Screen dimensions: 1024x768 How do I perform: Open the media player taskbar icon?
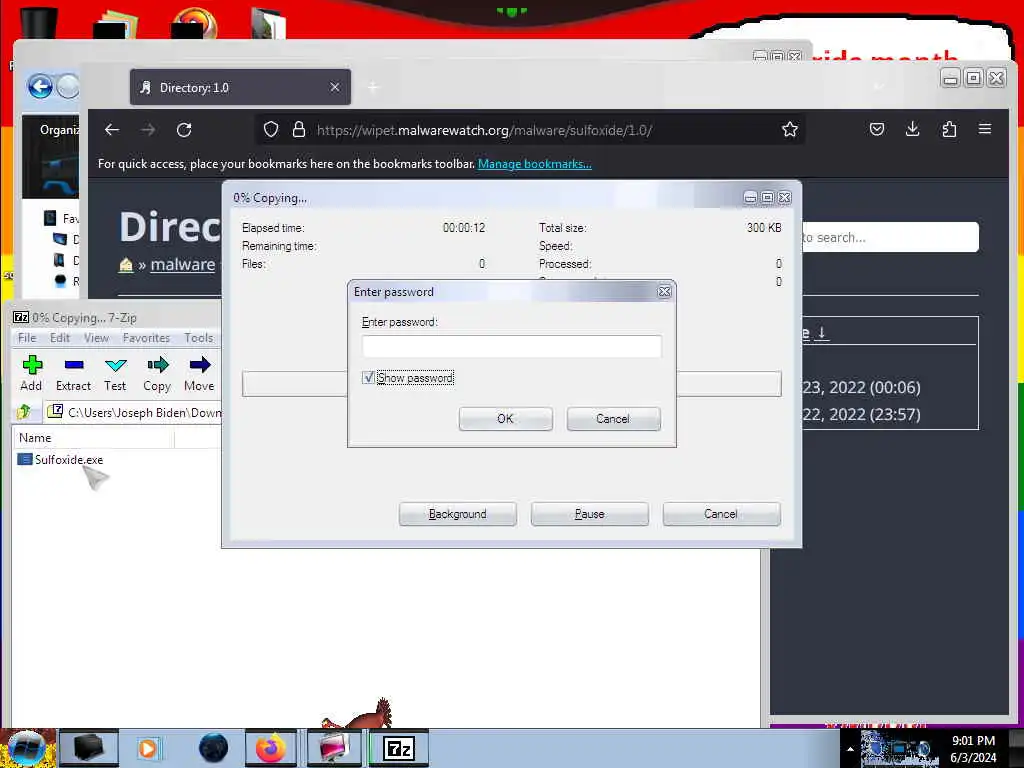click(148, 748)
